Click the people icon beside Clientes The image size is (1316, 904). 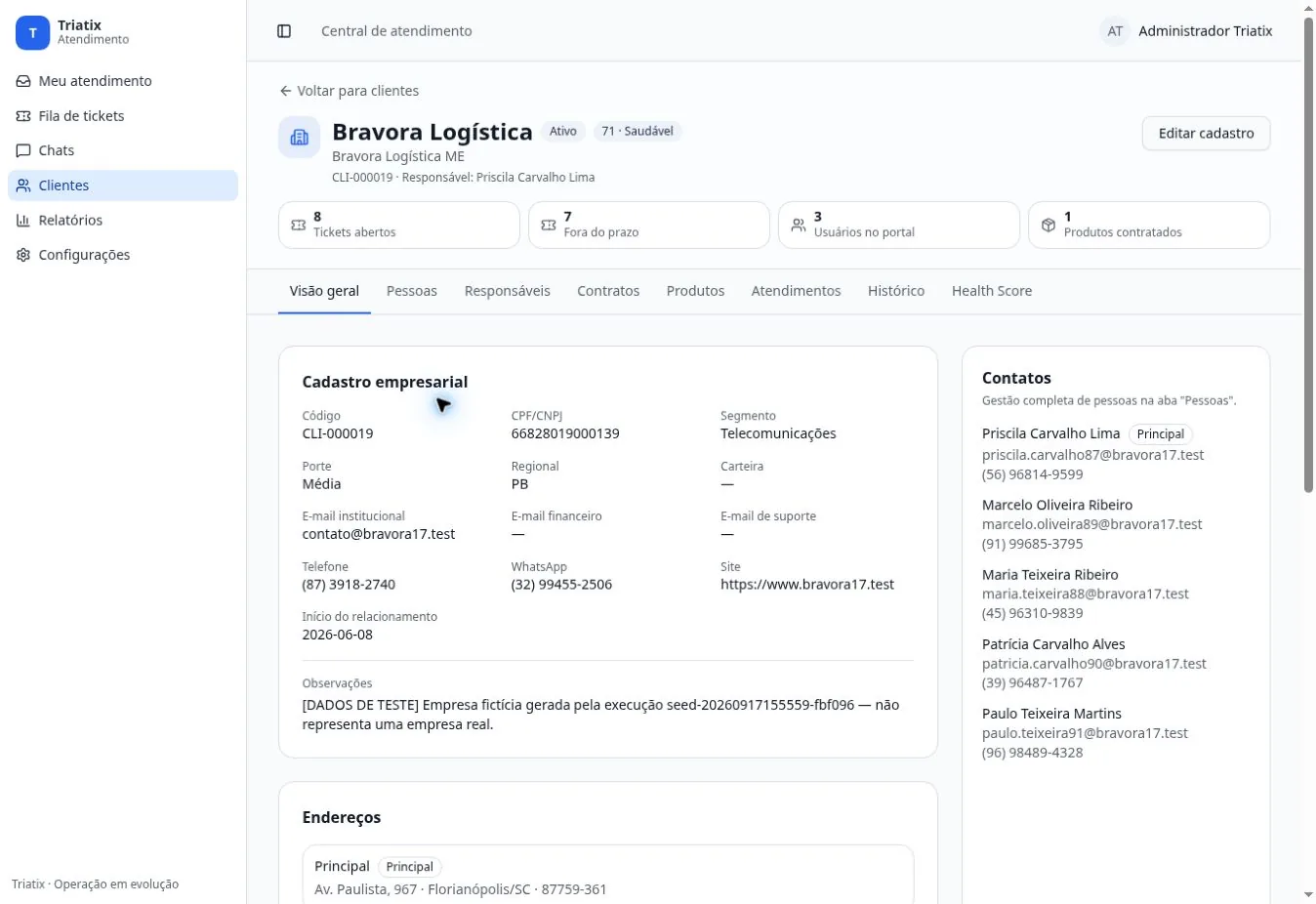point(23,185)
